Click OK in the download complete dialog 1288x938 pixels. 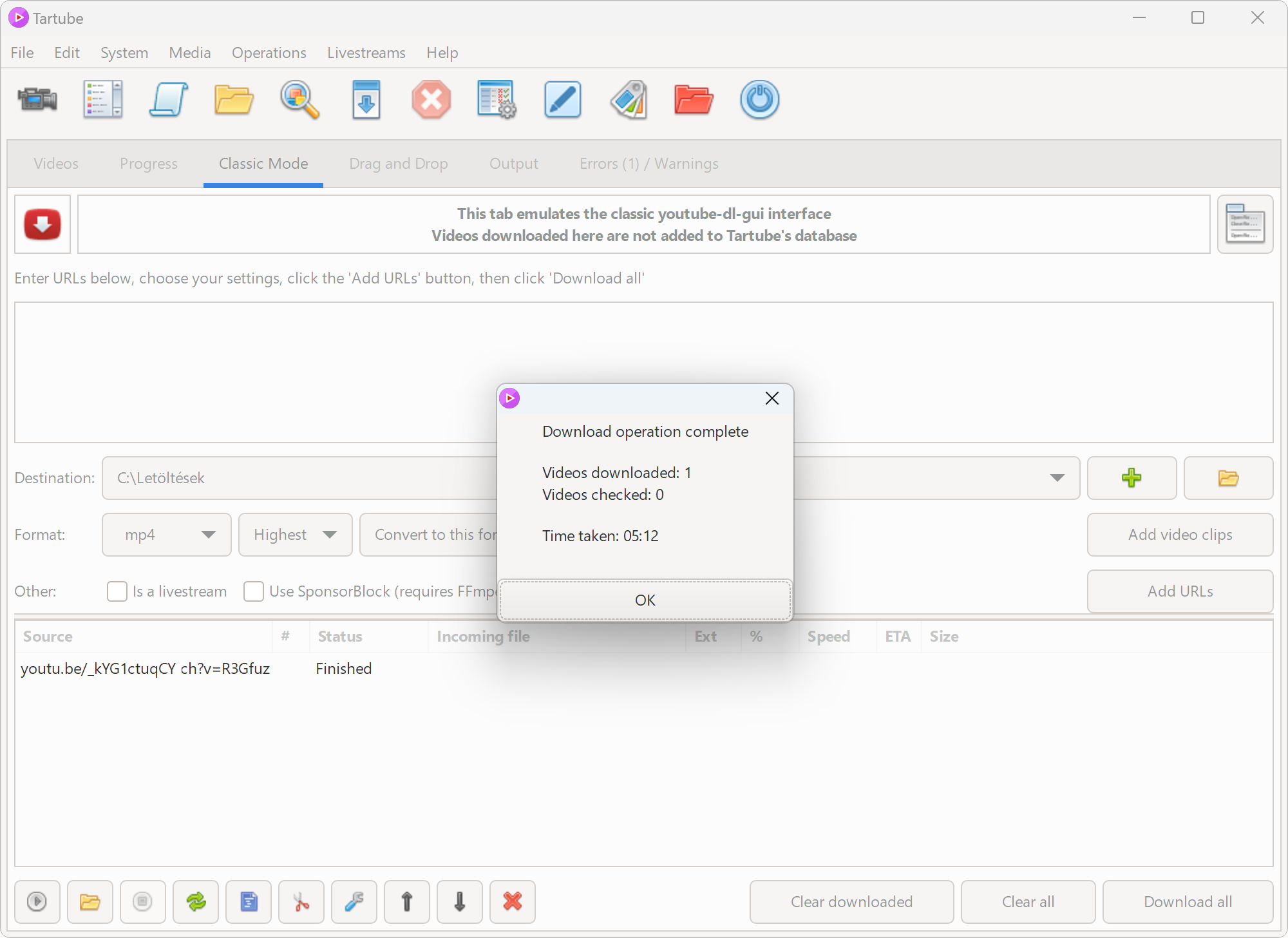pyautogui.click(x=645, y=600)
